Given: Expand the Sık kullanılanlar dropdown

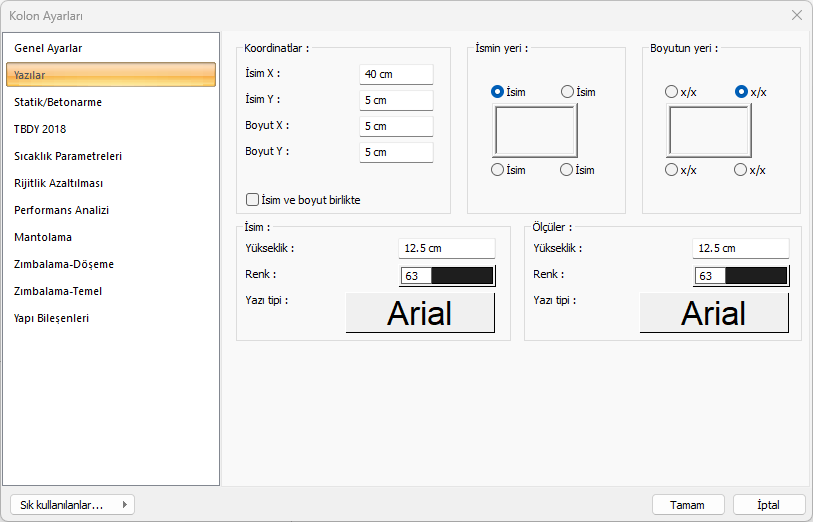Looking at the screenshot, I should 71,505.
